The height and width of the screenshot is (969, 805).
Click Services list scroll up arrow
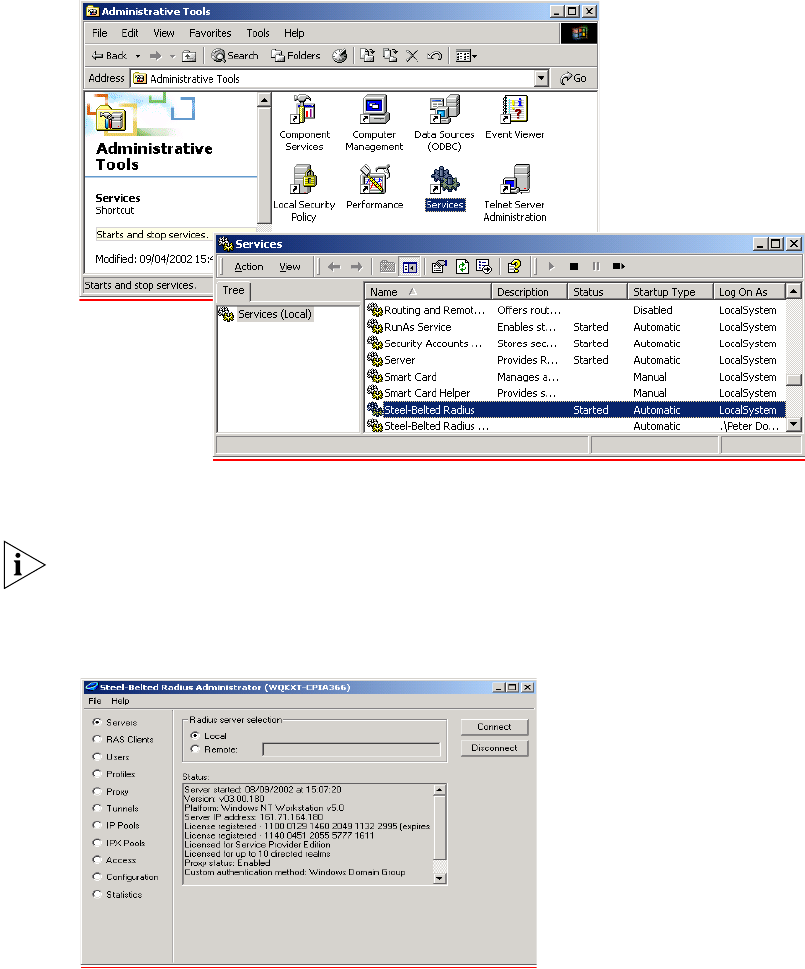(x=794, y=290)
